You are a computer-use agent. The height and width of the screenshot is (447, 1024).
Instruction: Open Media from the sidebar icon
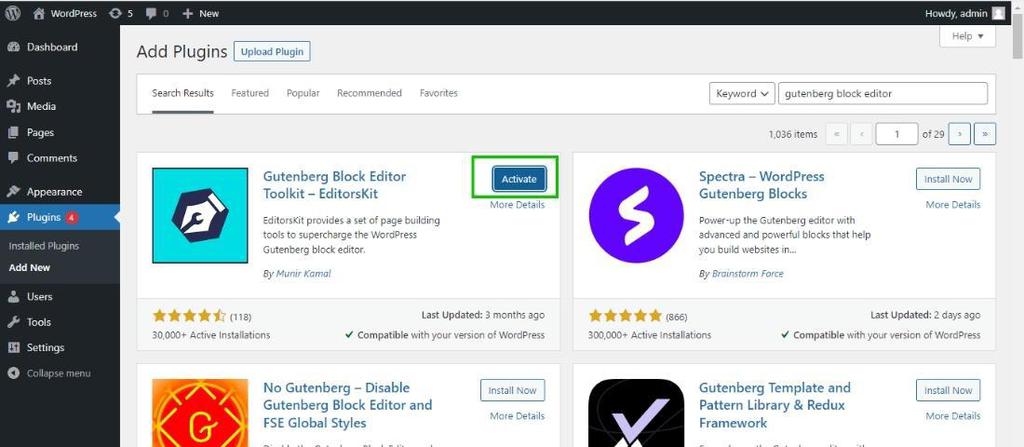(14, 106)
